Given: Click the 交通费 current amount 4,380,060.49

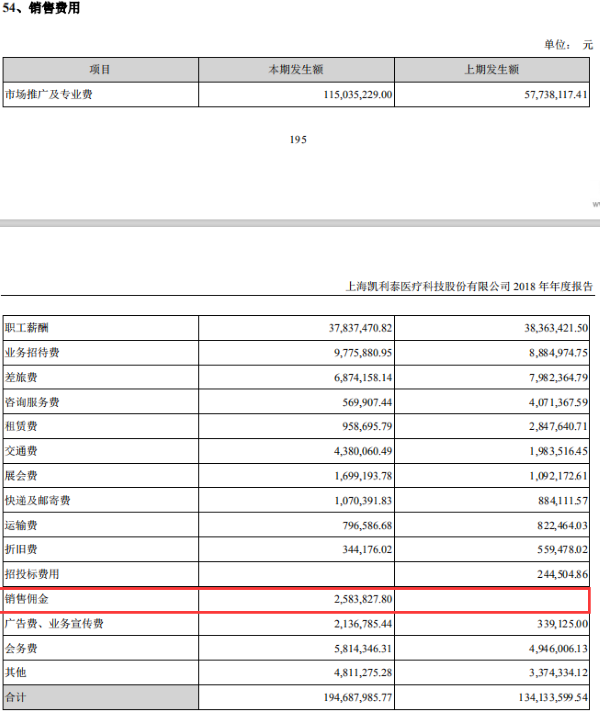Looking at the screenshot, I should (363, 451).
